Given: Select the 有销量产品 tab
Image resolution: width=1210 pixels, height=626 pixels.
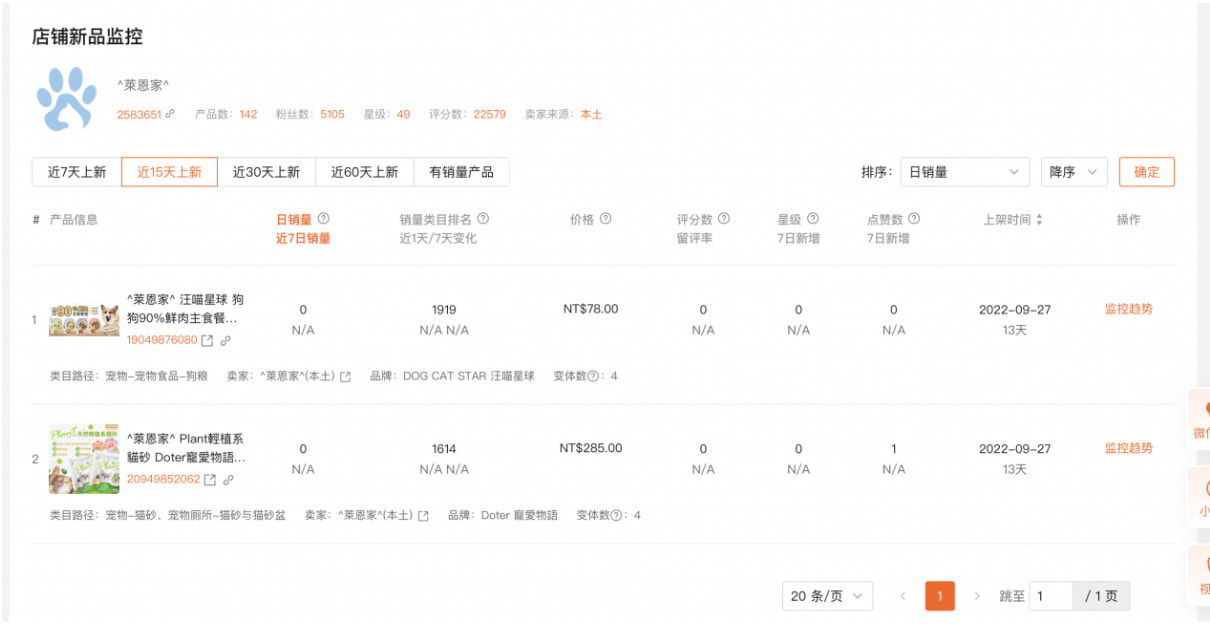Looking at the screenshot, I should point(460,171).
